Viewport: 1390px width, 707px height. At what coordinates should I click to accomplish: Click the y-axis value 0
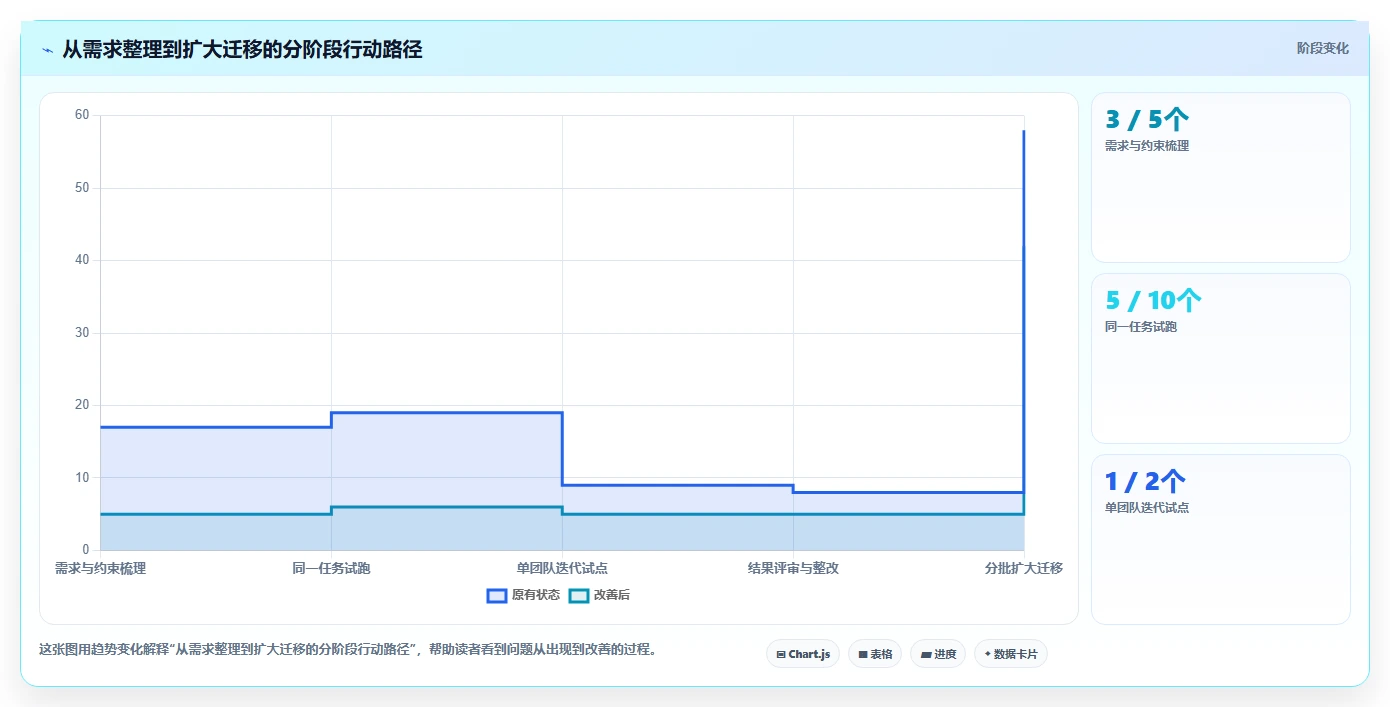(86, 550)
